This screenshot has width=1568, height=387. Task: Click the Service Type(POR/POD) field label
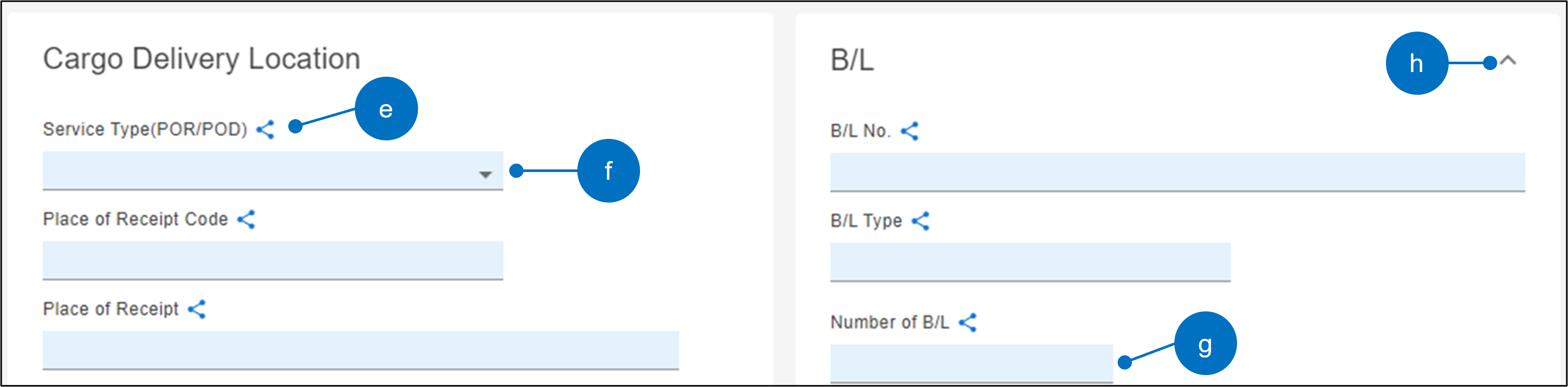[145, 130]
